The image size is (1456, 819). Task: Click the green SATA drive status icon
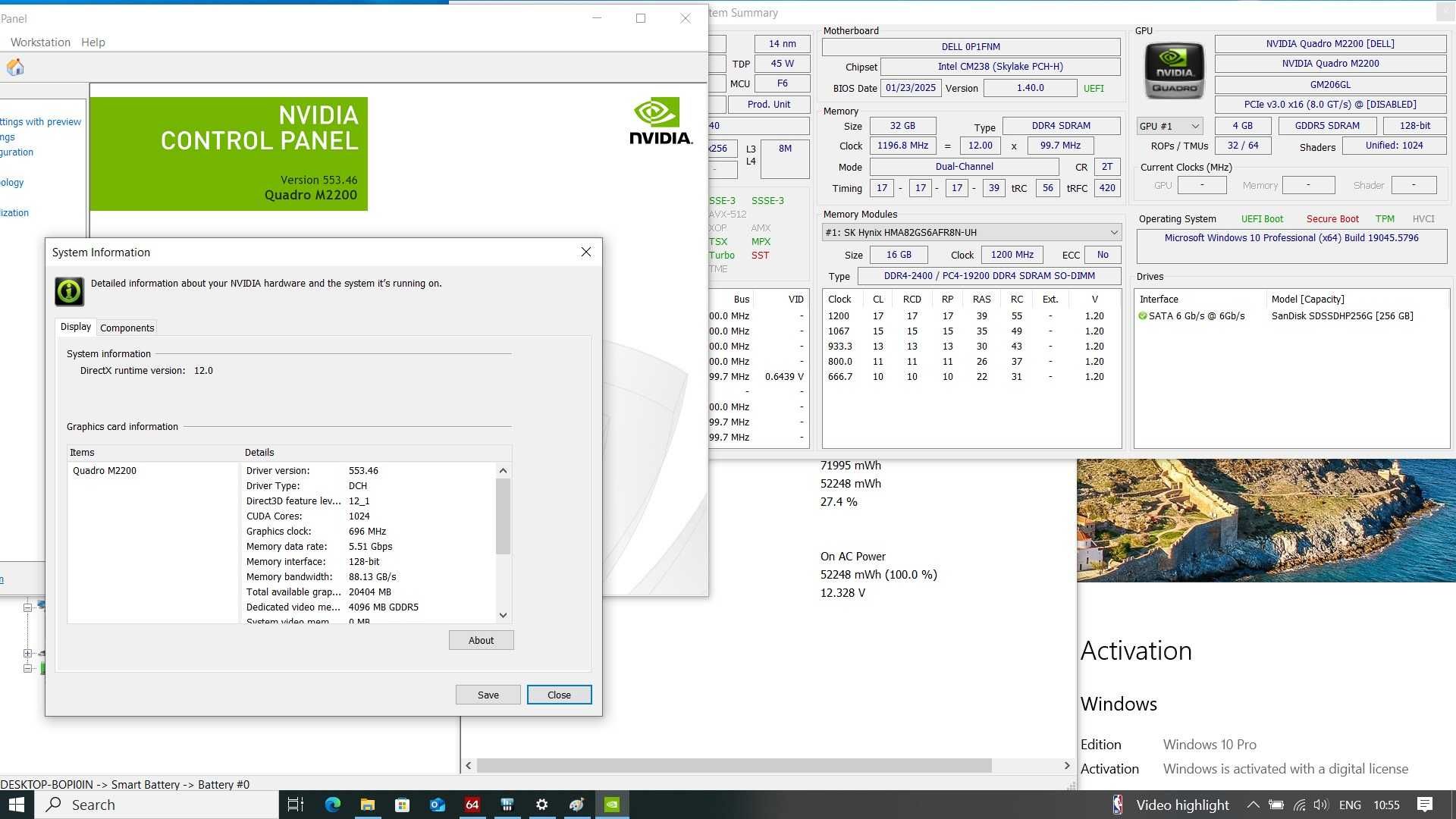click(x=1142, y=316)
